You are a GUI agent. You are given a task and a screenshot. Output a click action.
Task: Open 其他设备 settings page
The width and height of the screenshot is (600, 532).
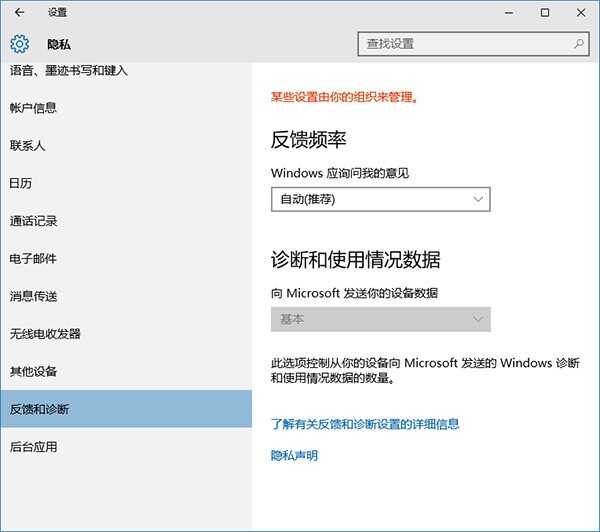[x=33, y=371]
